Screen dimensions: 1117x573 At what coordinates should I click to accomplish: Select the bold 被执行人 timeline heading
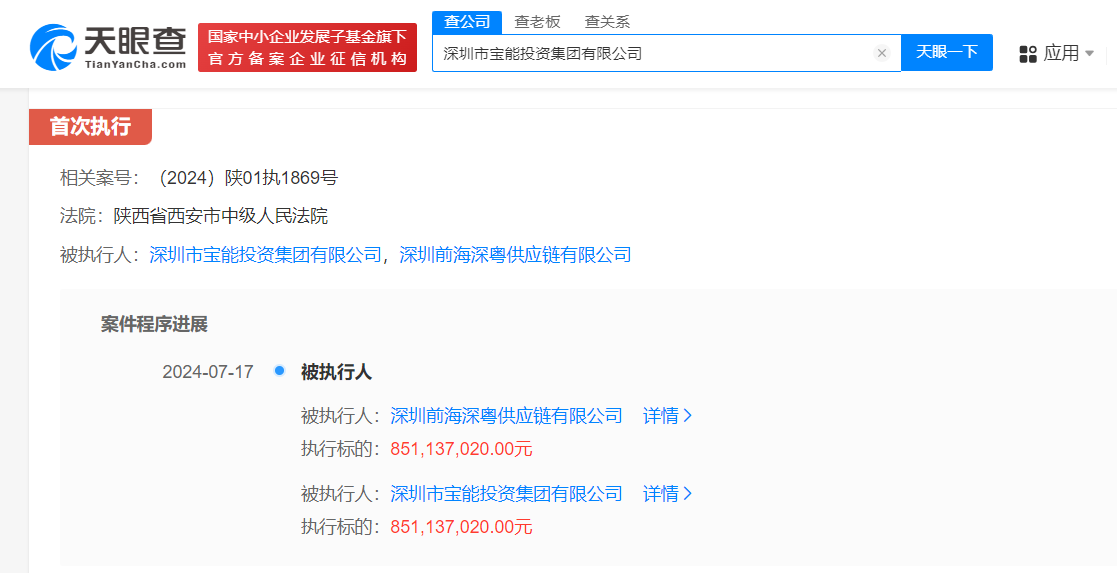click(x=336, y=372)
